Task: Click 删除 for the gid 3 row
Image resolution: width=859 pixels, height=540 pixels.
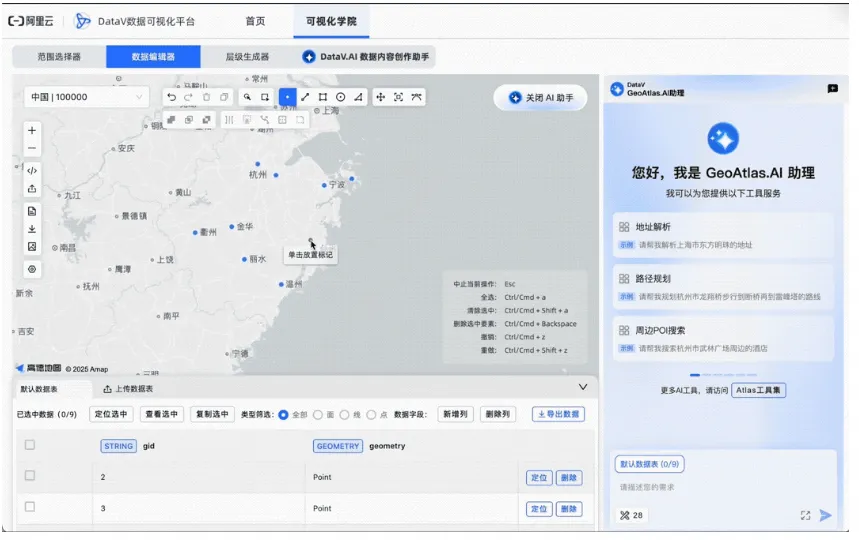Action: click(x=569, y=509)
